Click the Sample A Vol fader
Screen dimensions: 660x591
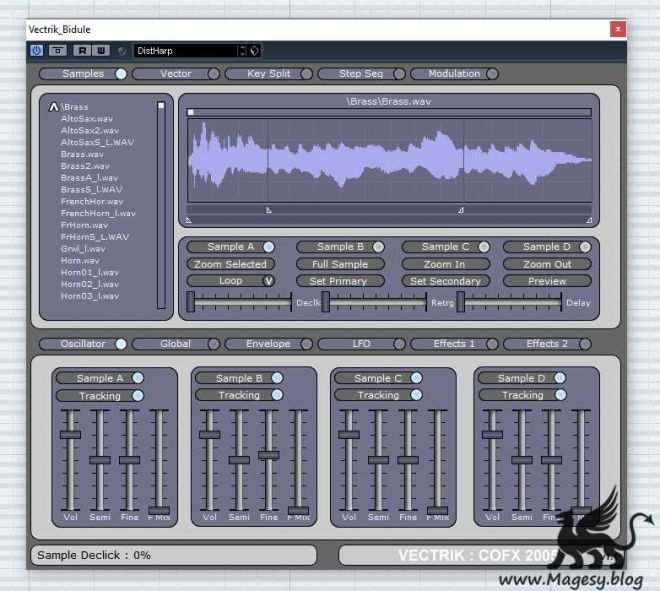[70, 435]
